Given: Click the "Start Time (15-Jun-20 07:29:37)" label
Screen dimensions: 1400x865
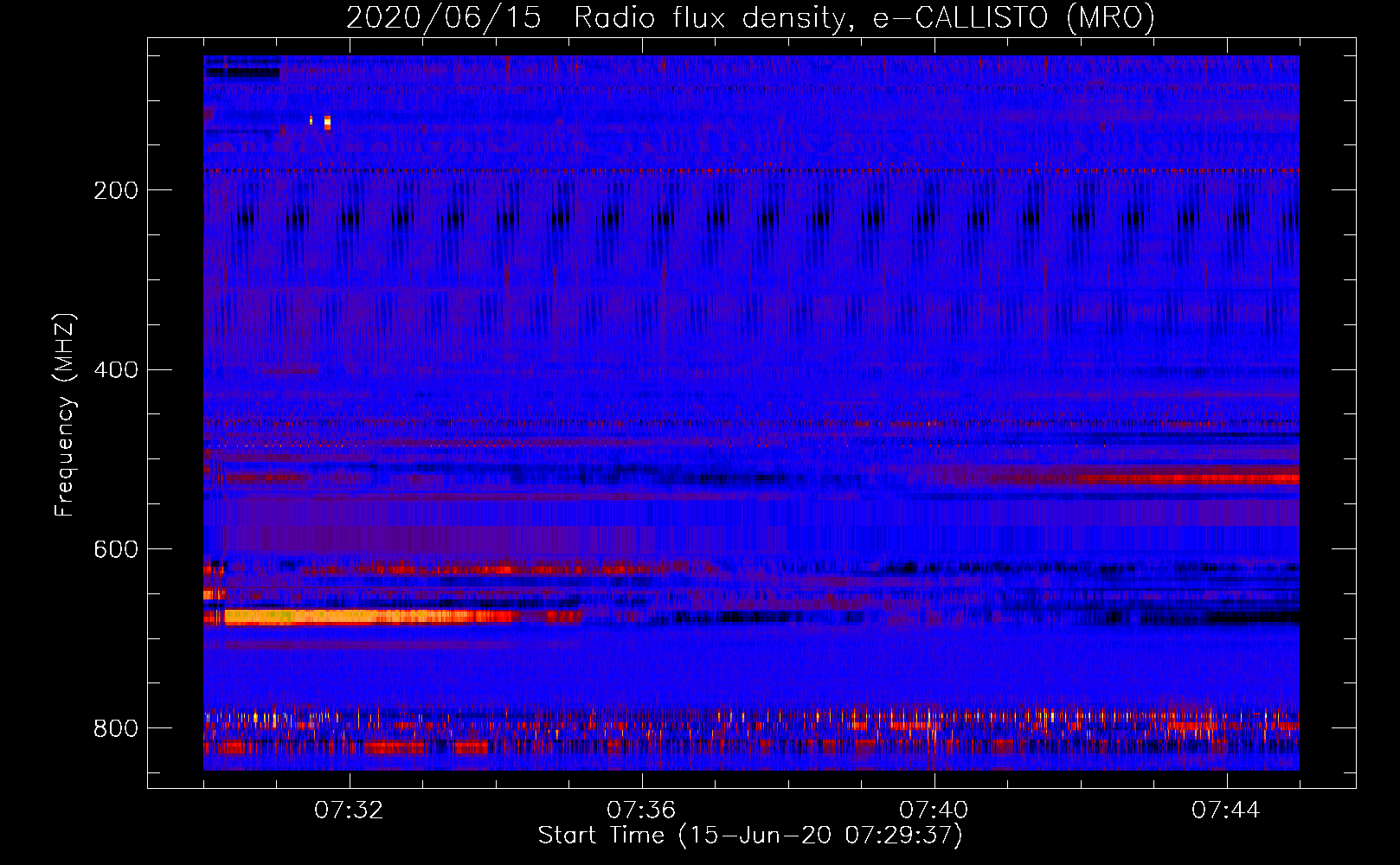Looking at the screenshot, I should click(750, 836).
